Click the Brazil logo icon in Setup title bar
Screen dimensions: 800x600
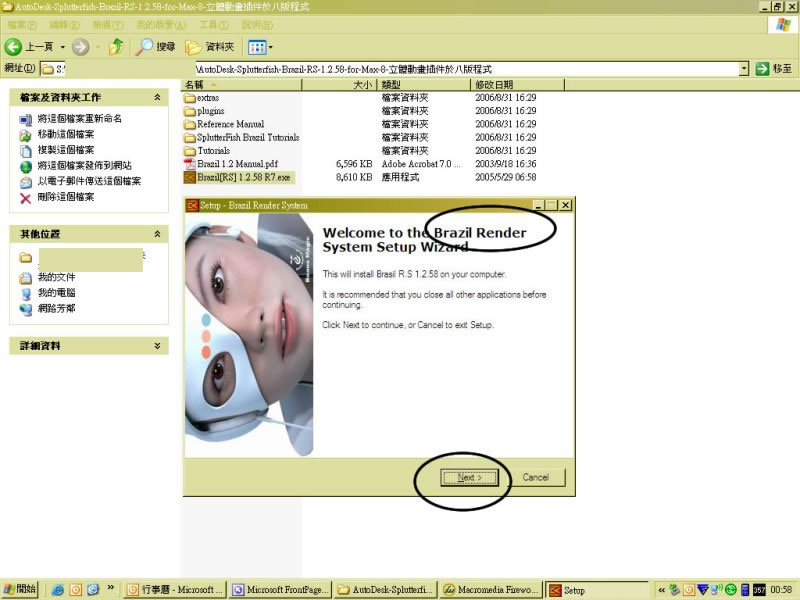[x=192, y=205]
